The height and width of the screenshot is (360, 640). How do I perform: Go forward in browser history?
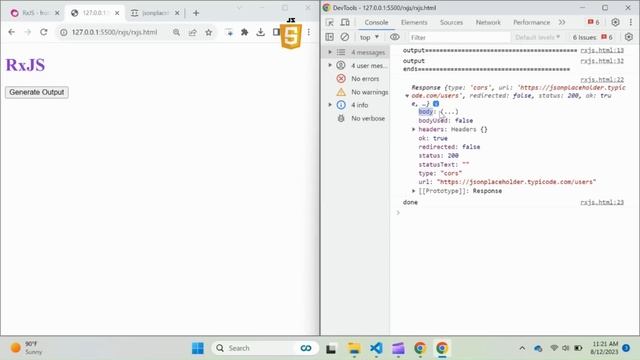tap(27, 32)
